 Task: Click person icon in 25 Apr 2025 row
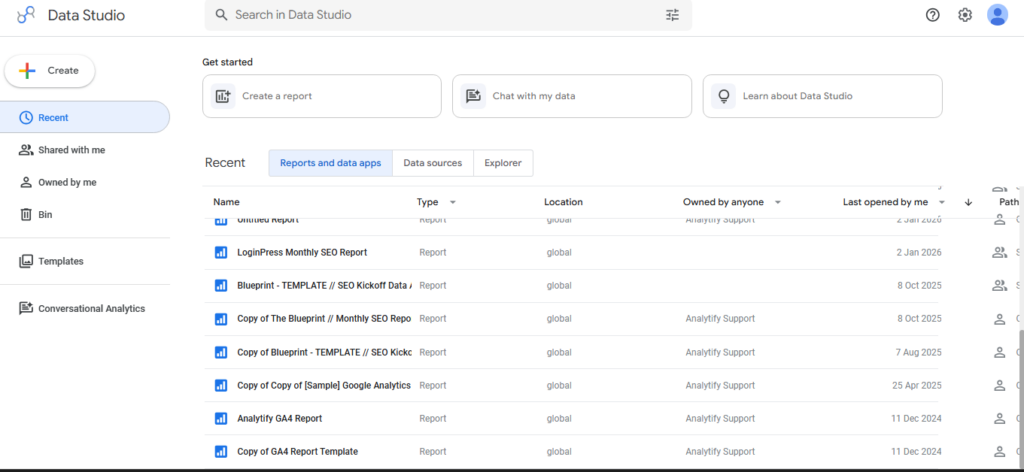click(999, 385)
